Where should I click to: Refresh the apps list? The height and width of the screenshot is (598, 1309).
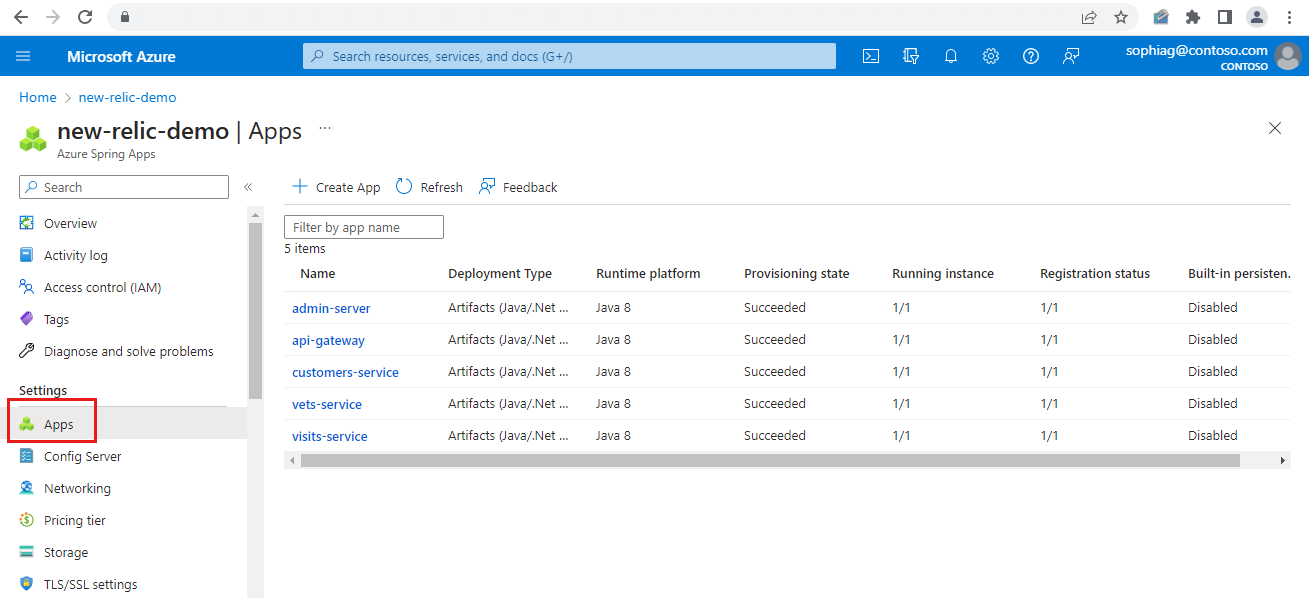[x=429, y=187]
